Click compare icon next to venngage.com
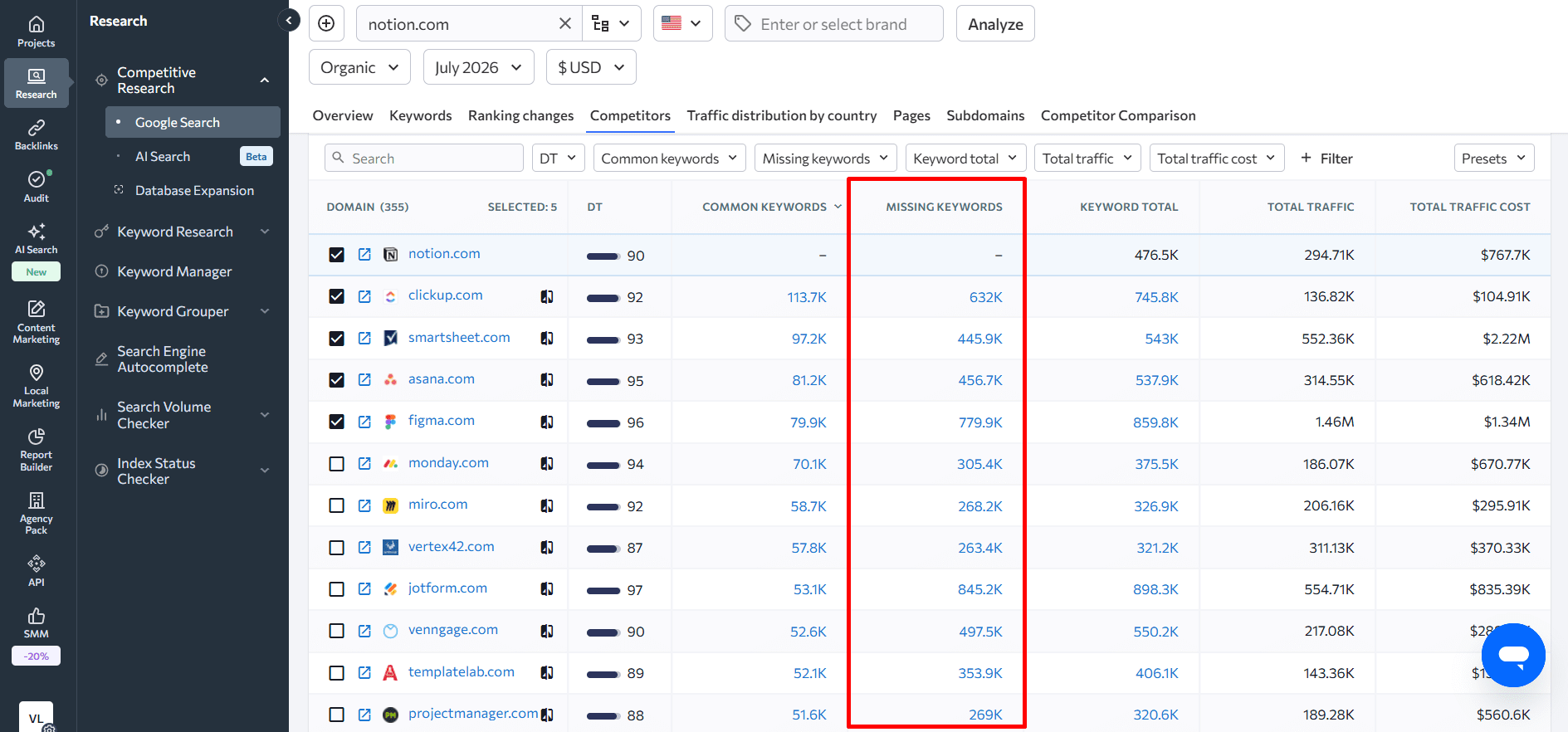 tap(547, 631)
